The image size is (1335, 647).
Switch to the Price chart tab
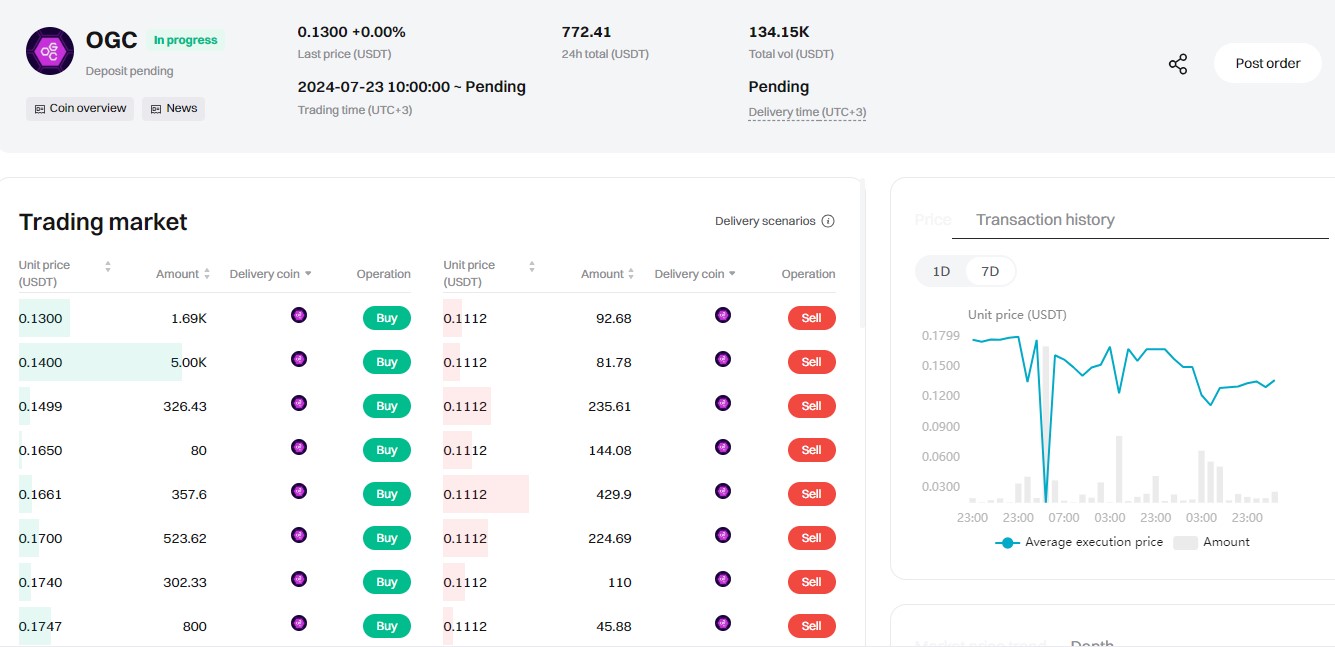pos(932,220)
